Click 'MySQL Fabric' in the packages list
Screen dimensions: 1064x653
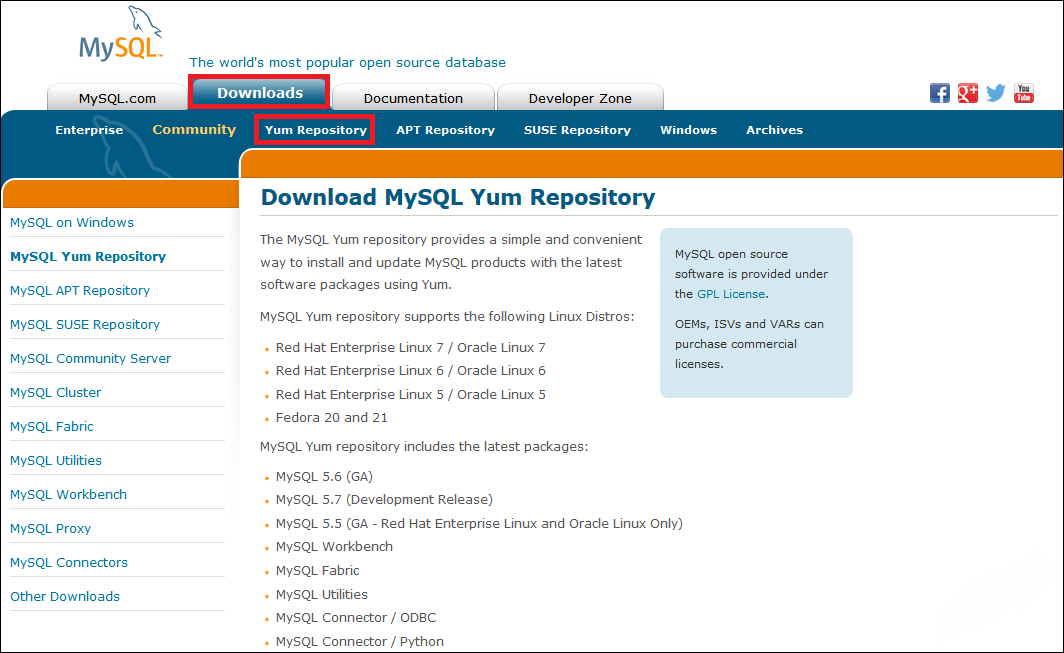(318, 571)
